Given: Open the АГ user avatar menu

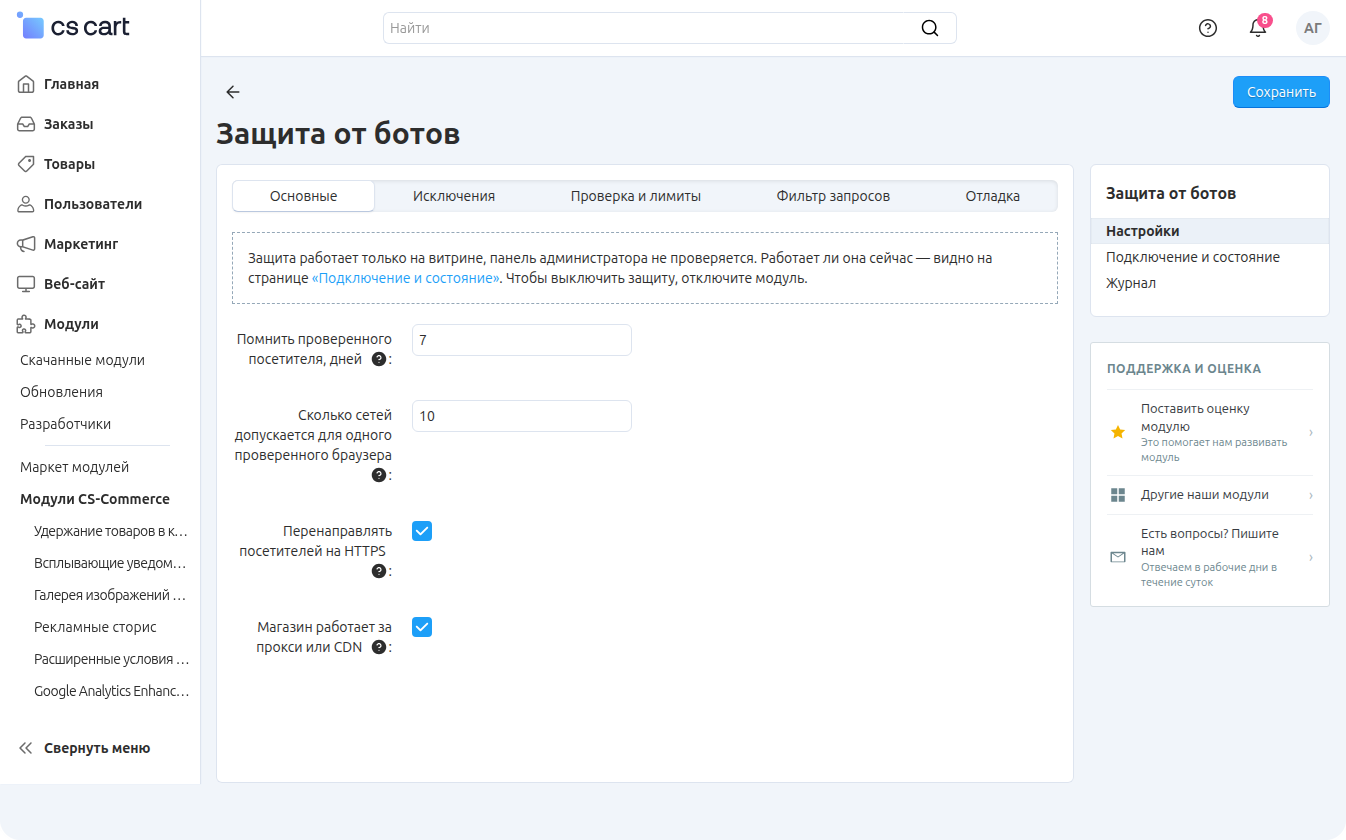Looking at the screenshot, I should pyautogui.click(x=1313, y=28).
